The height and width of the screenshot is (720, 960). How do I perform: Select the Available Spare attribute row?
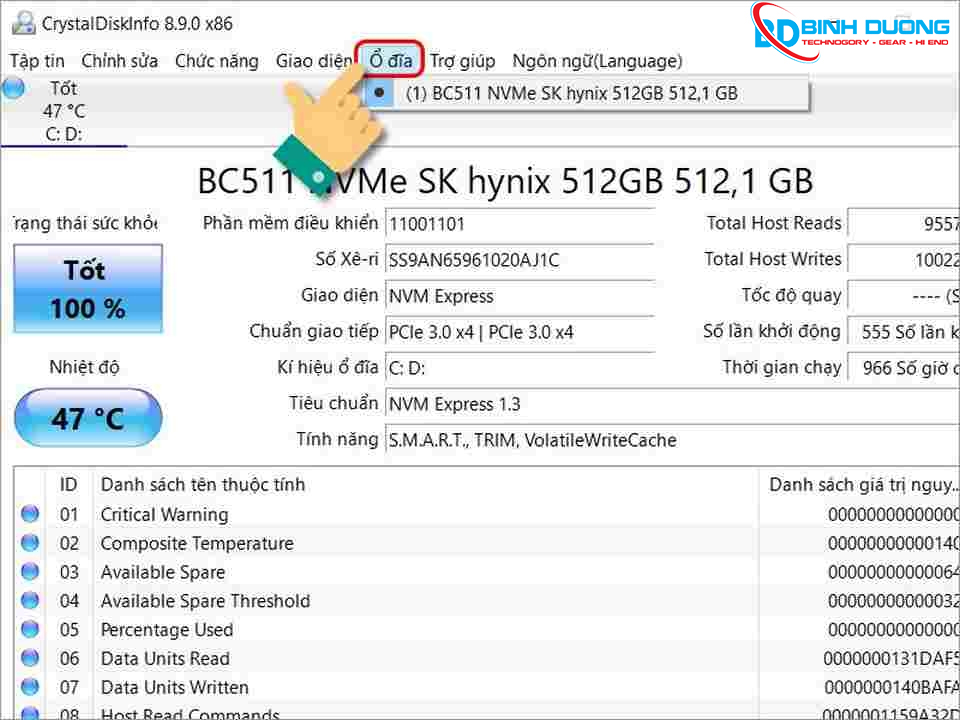point(487,572)
